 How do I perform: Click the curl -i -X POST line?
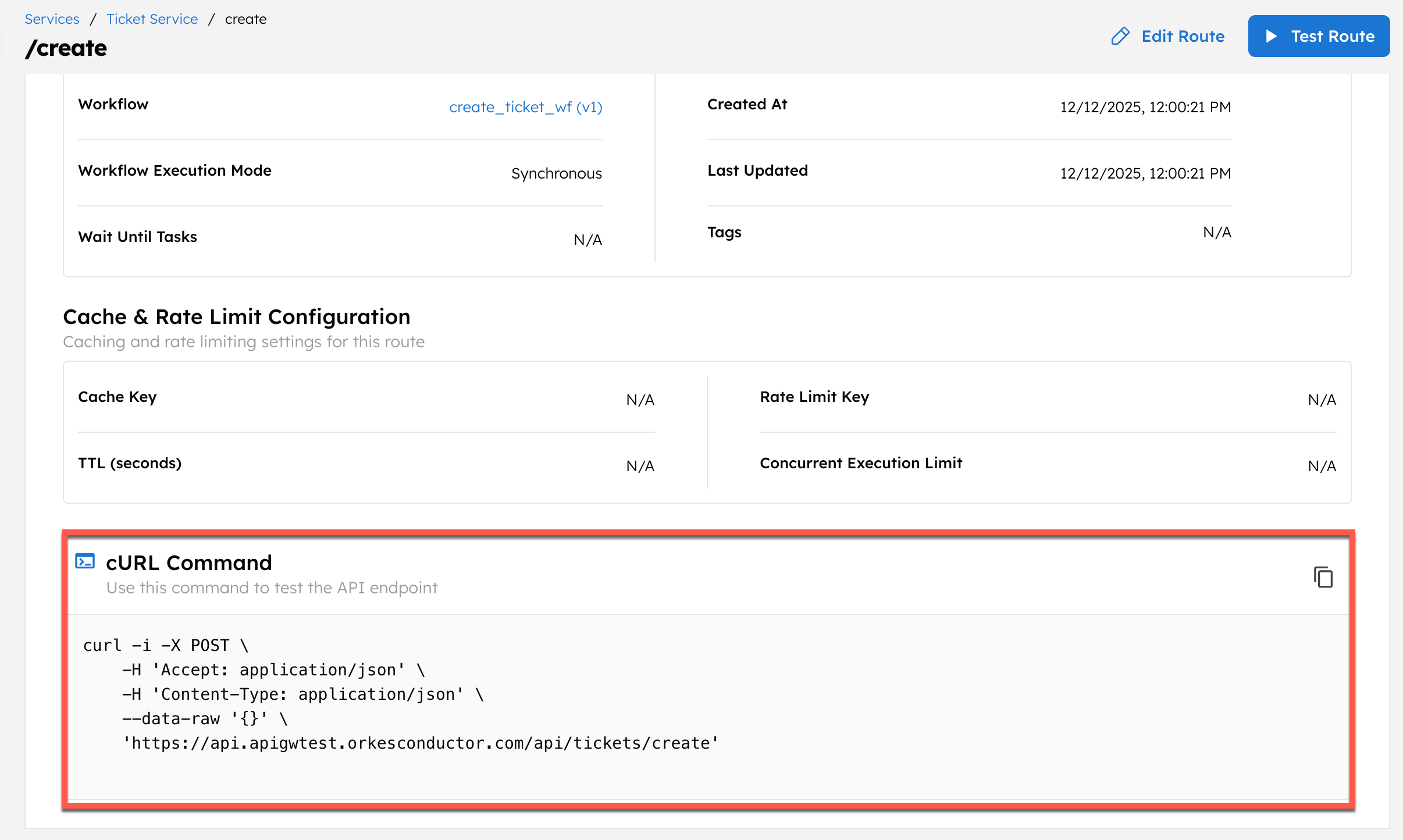click(166, 645)
